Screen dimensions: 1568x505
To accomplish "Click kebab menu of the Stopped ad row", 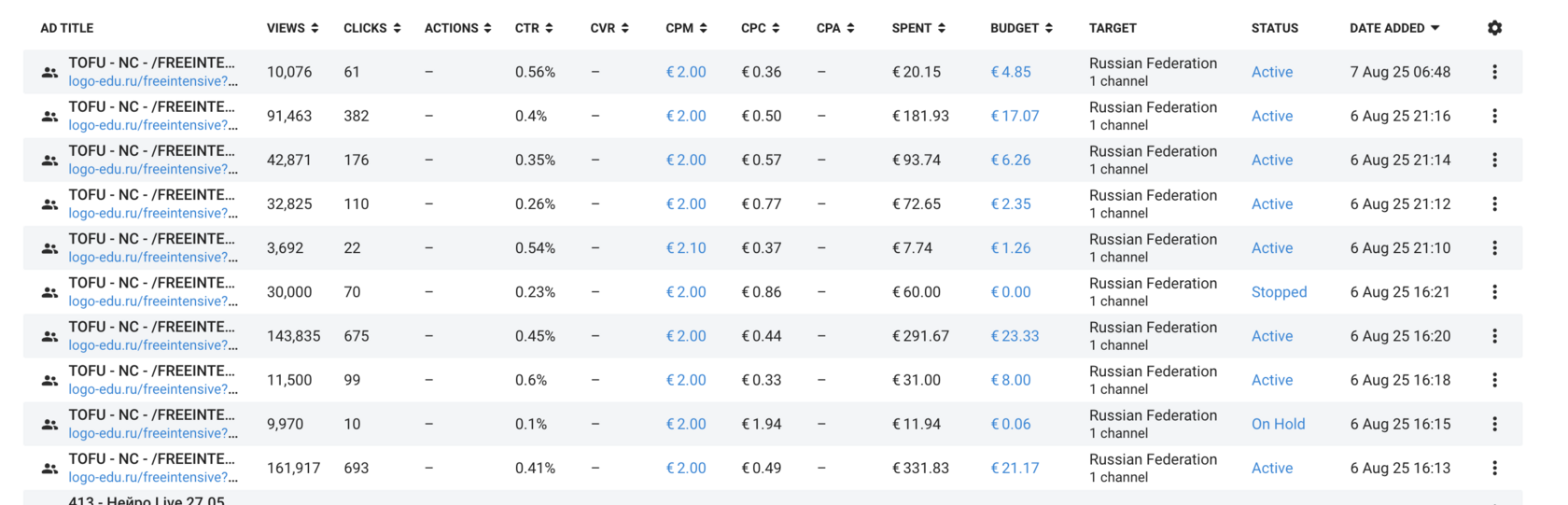I will pos(1494,292).
